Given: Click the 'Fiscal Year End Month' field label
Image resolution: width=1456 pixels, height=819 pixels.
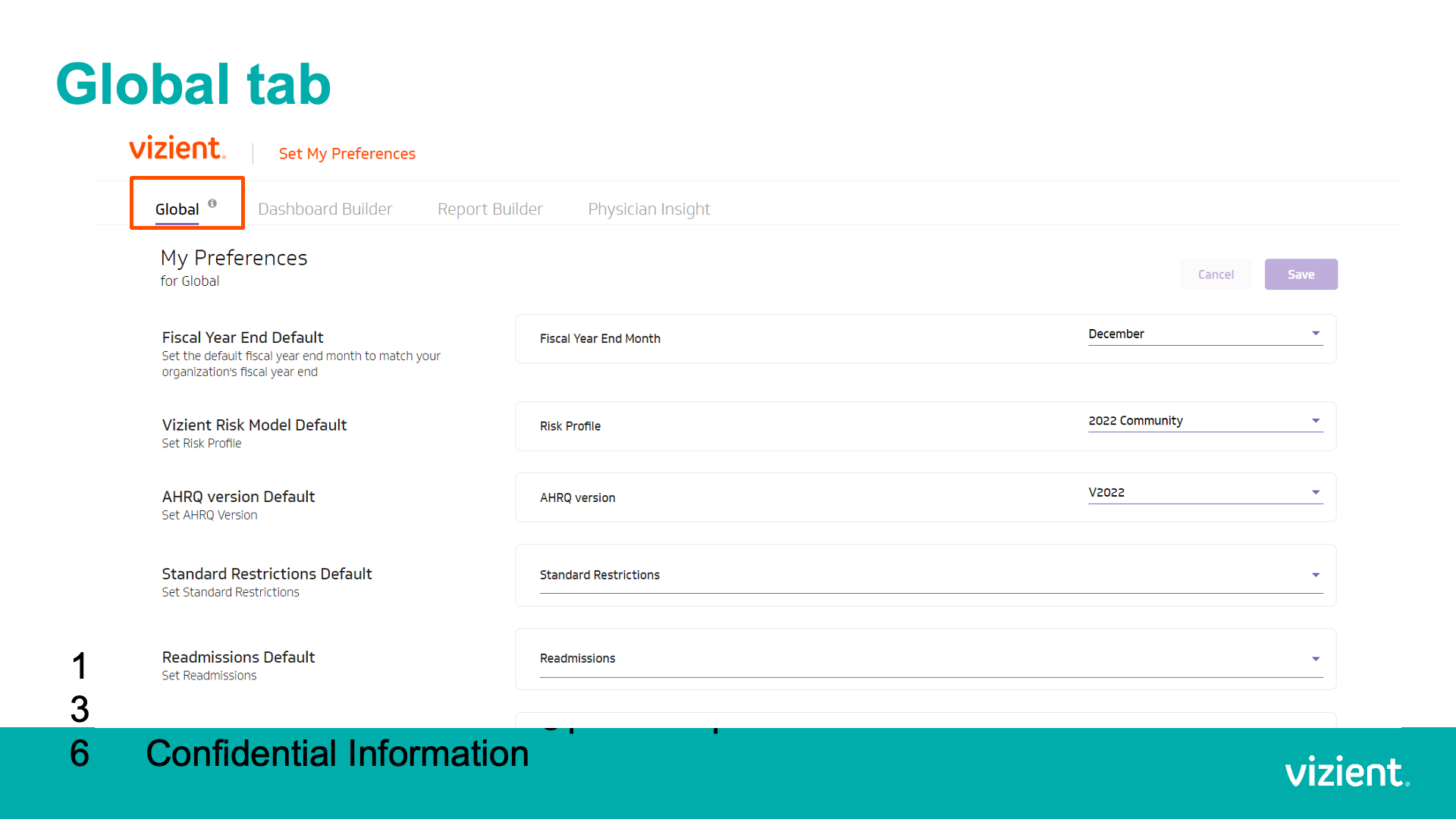Looking at the screenshot, I should coord(600,339).
